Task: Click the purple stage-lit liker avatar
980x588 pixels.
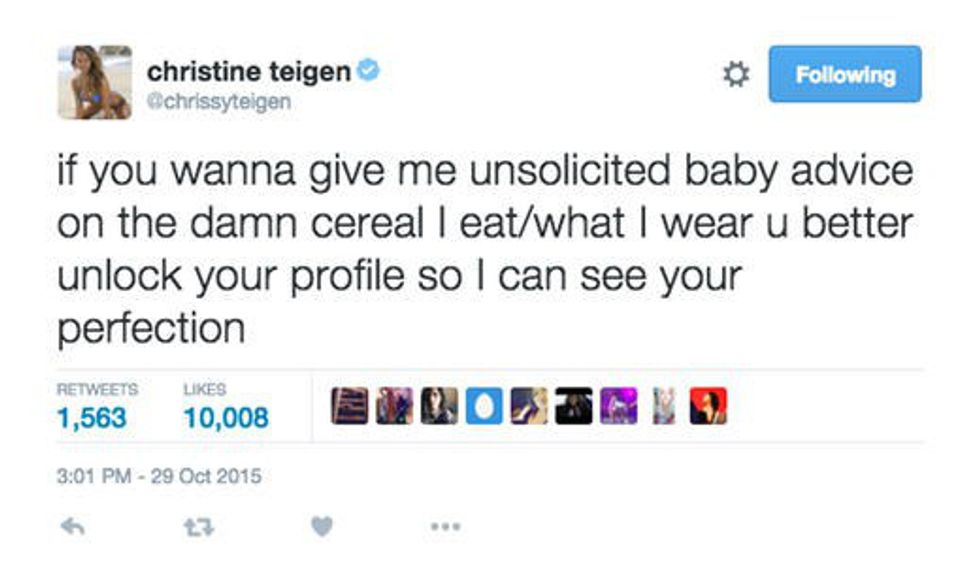Action: [619, 406]
